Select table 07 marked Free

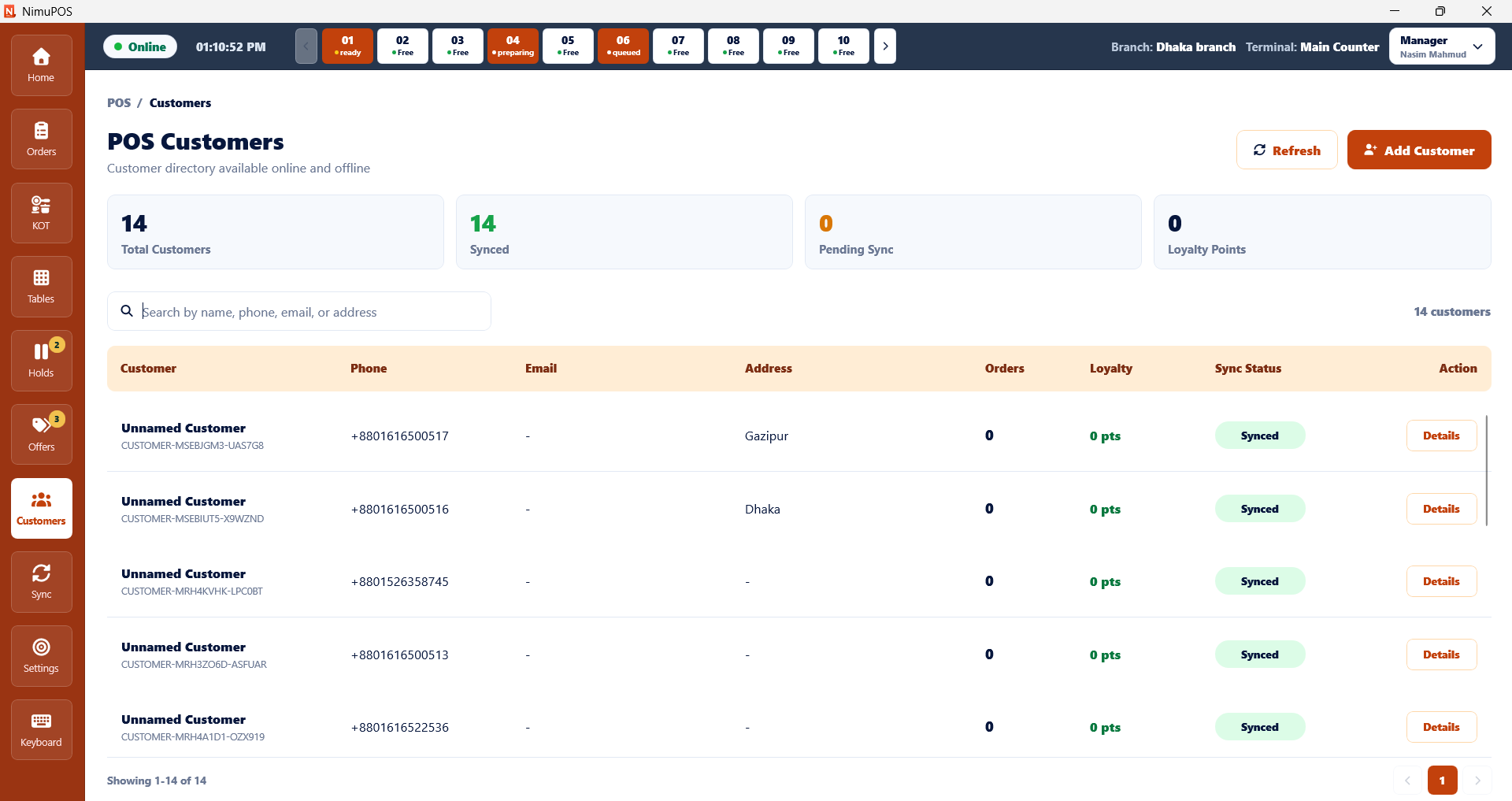[x=678, y=46]
